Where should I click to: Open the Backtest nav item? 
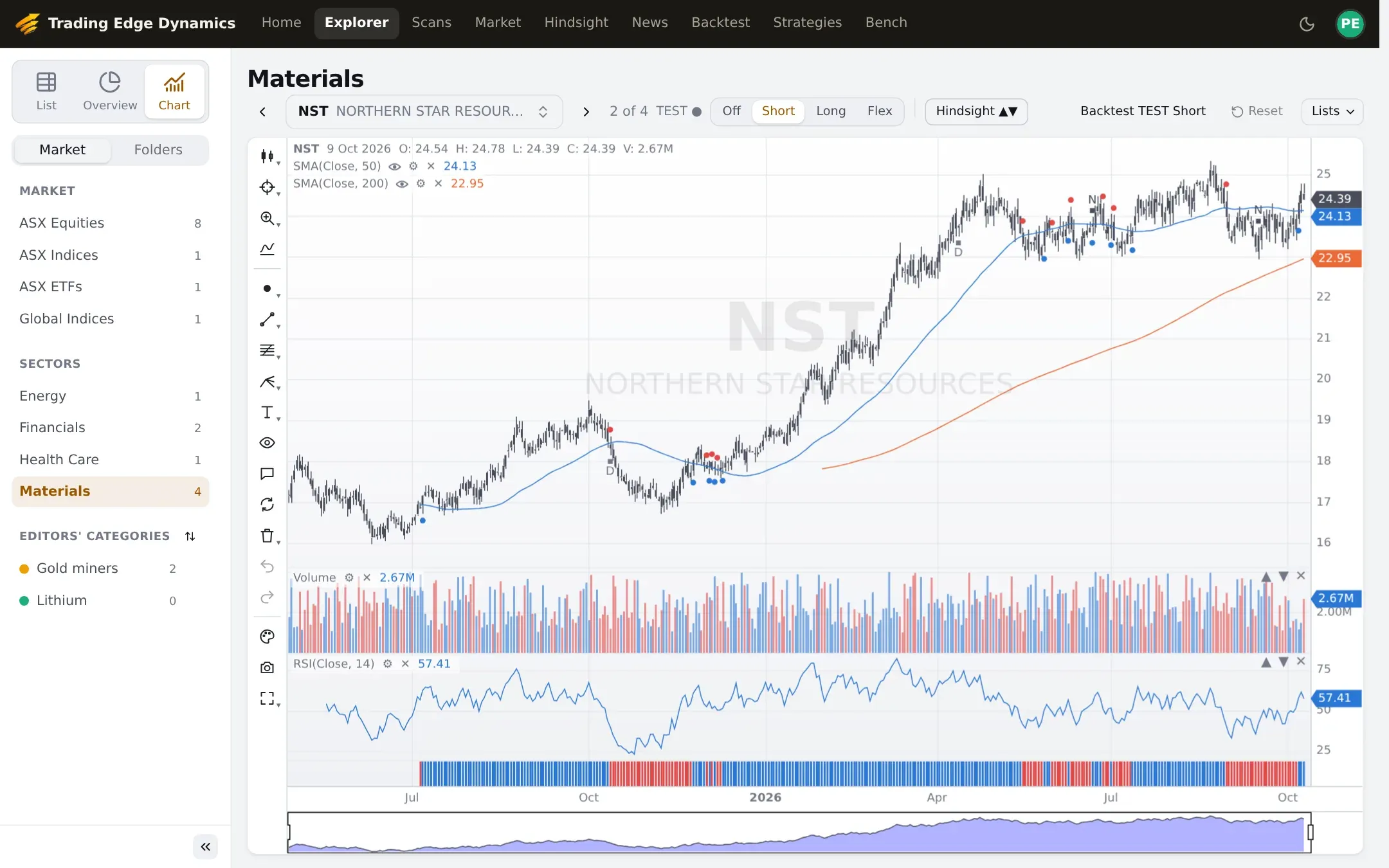coord(720,23)
